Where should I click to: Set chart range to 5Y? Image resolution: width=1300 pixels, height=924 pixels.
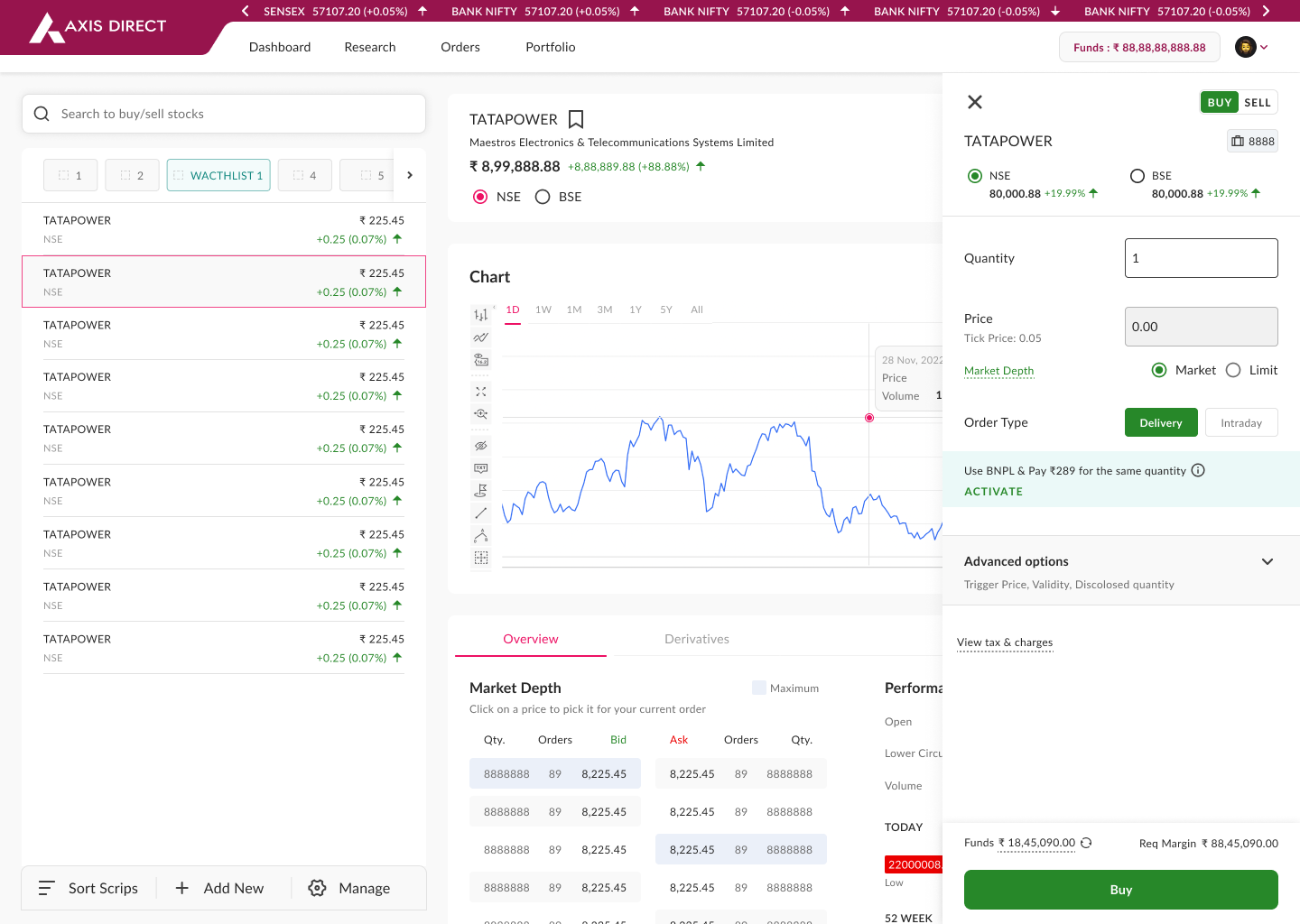click(666, 310)
